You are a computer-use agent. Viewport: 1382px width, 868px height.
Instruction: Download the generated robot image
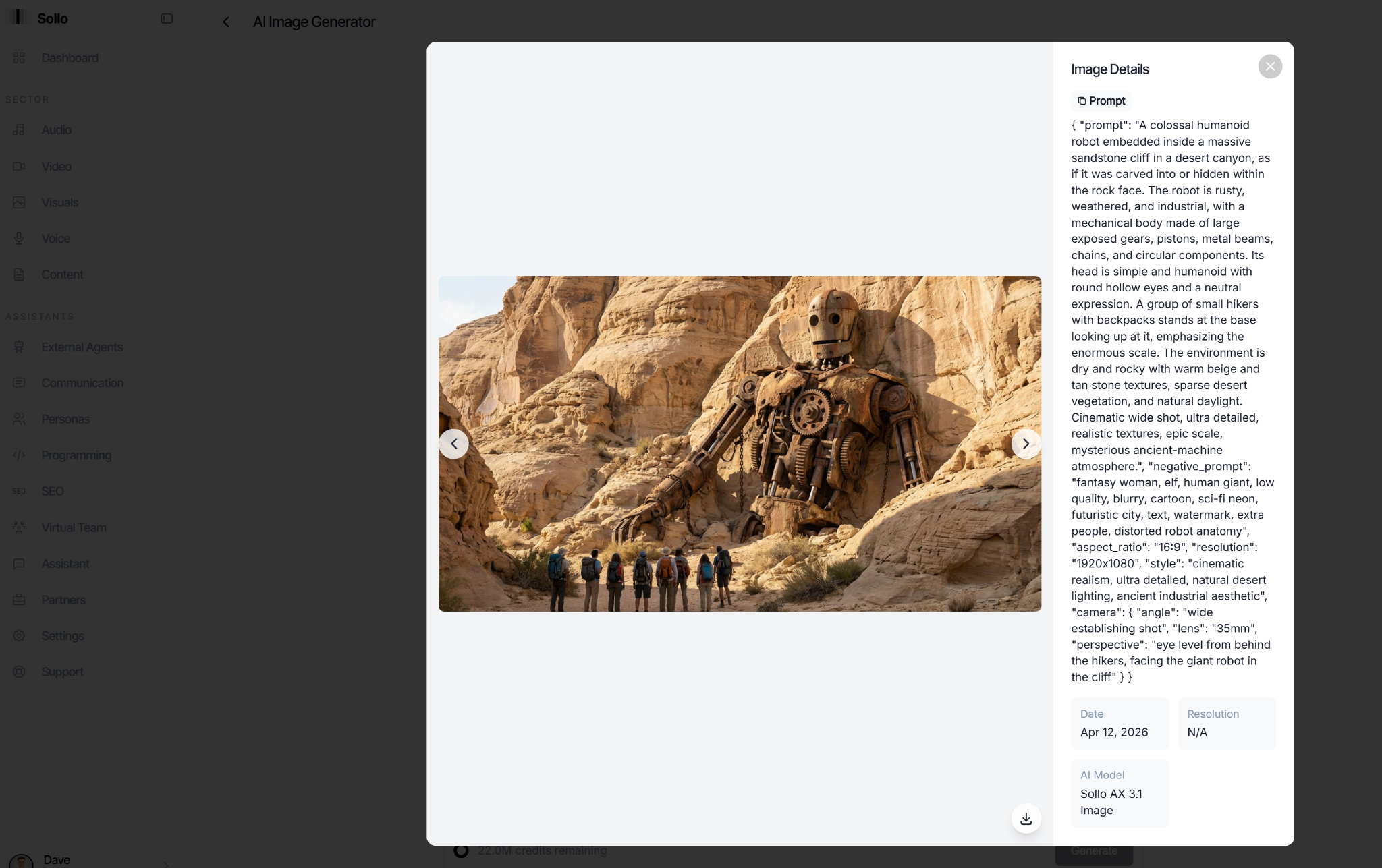[1026, 819]
